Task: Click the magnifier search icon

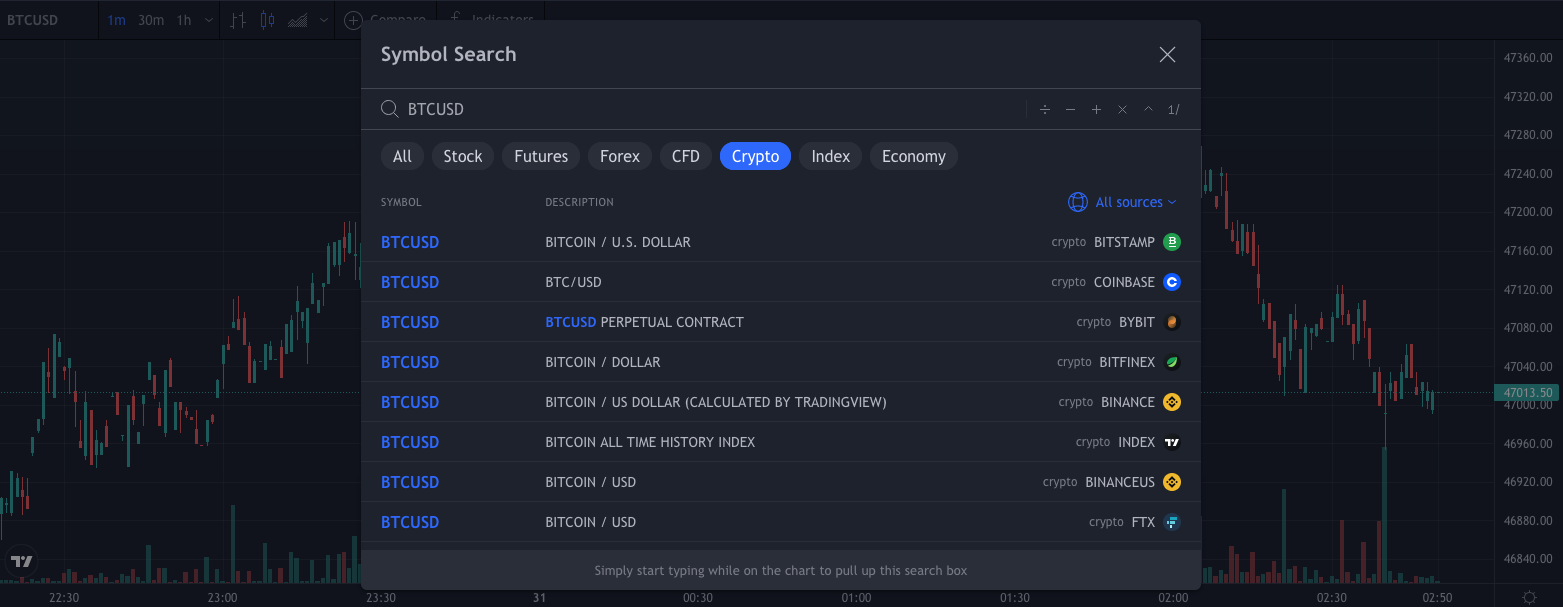Action: 390,109
